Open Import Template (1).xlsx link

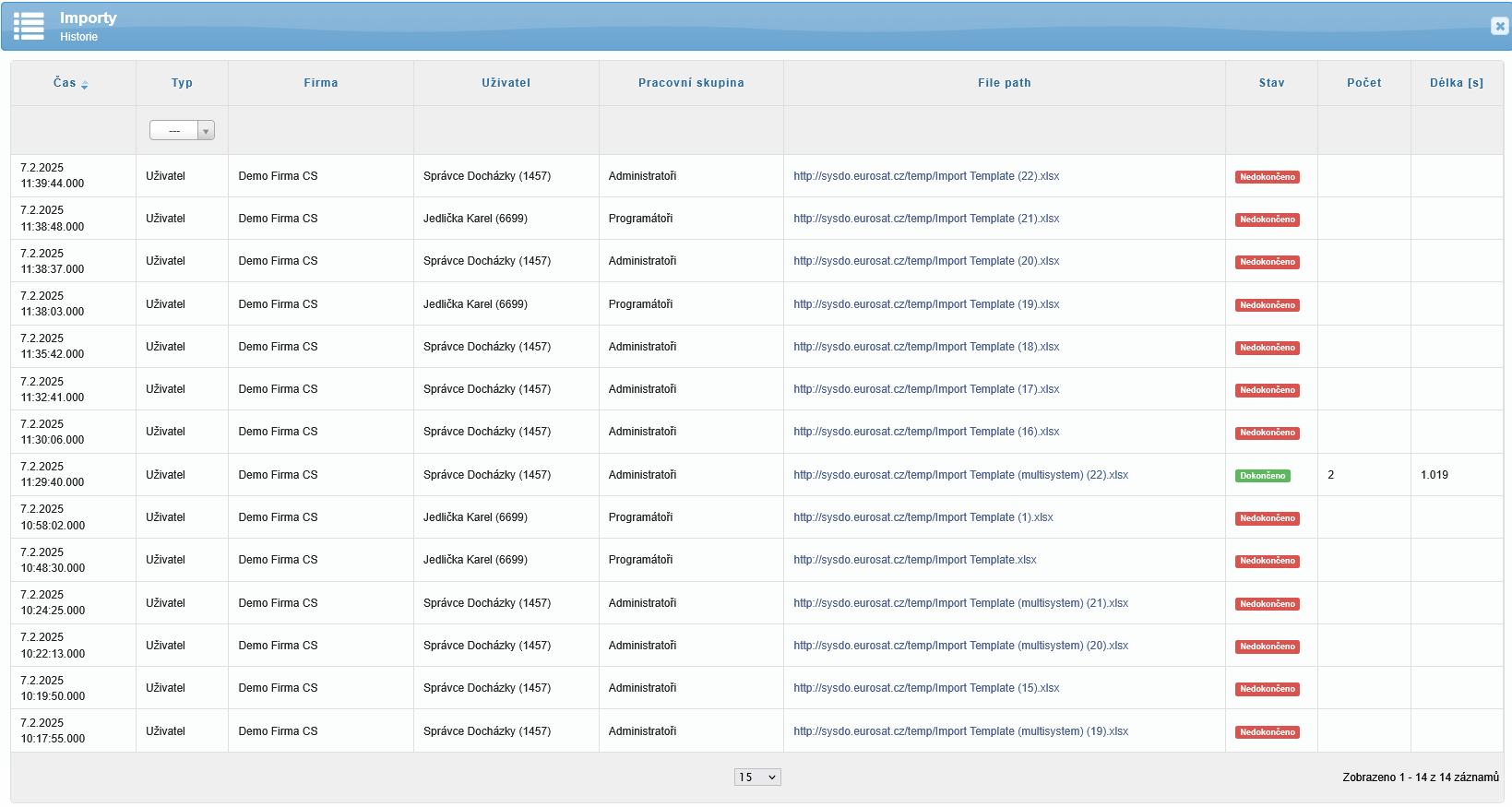pos(923,517)
